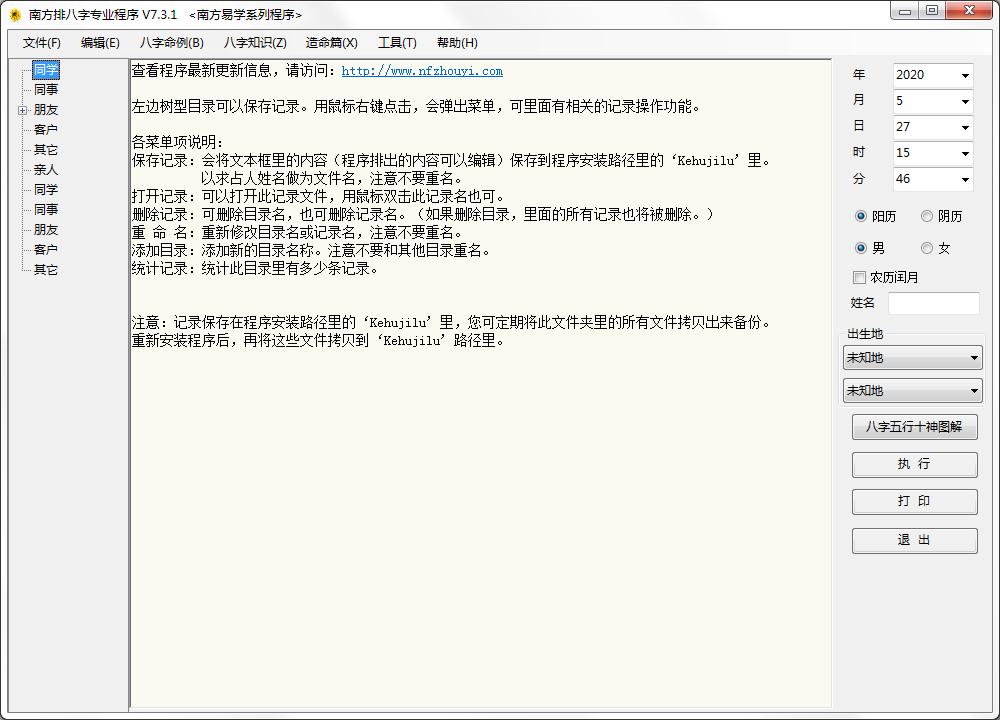1000x720 pixels.
Task: Open the year 2020 dropdown
Action: pos(965,76)
